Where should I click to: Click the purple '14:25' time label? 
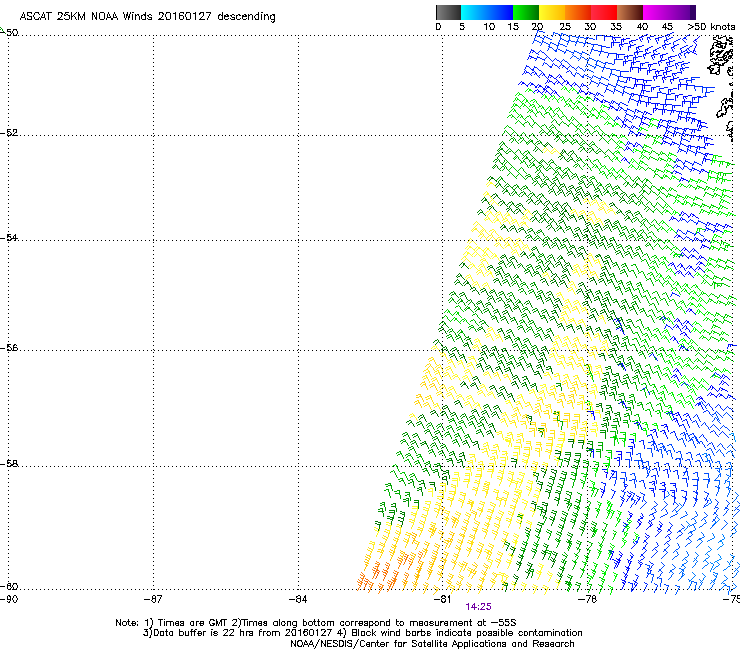point(479,607)
